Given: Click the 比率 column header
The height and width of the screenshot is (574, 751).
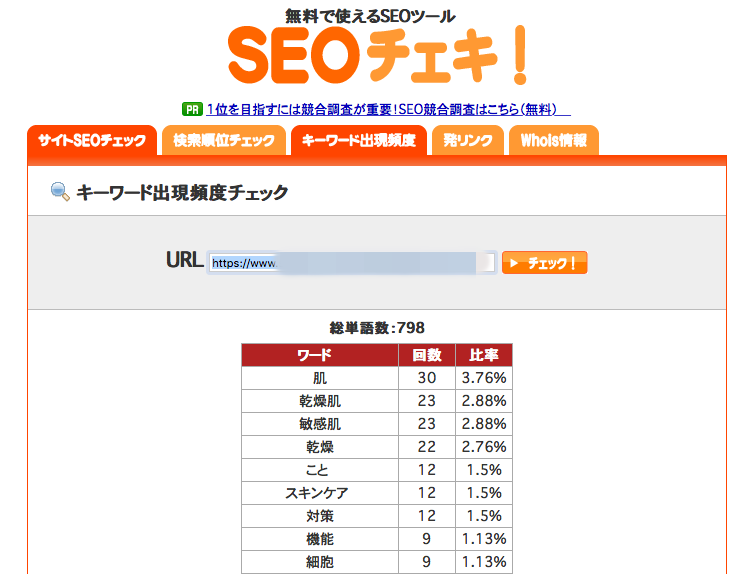Looking at the screenshot, I should click(484, 355).
